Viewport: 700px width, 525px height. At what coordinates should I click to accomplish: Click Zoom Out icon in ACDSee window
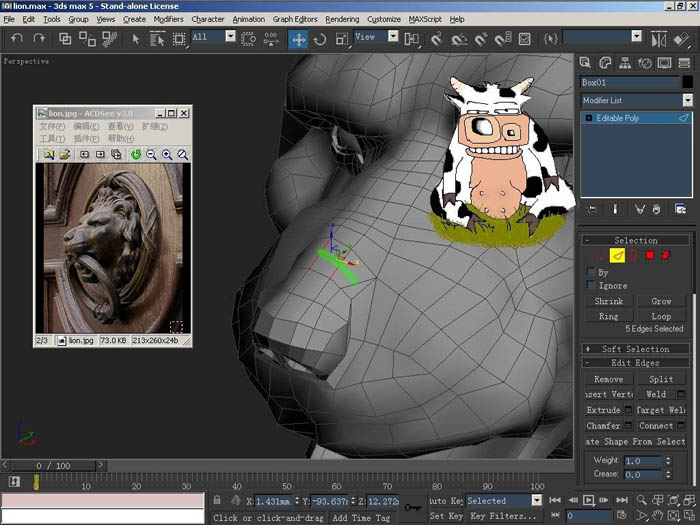151,154
